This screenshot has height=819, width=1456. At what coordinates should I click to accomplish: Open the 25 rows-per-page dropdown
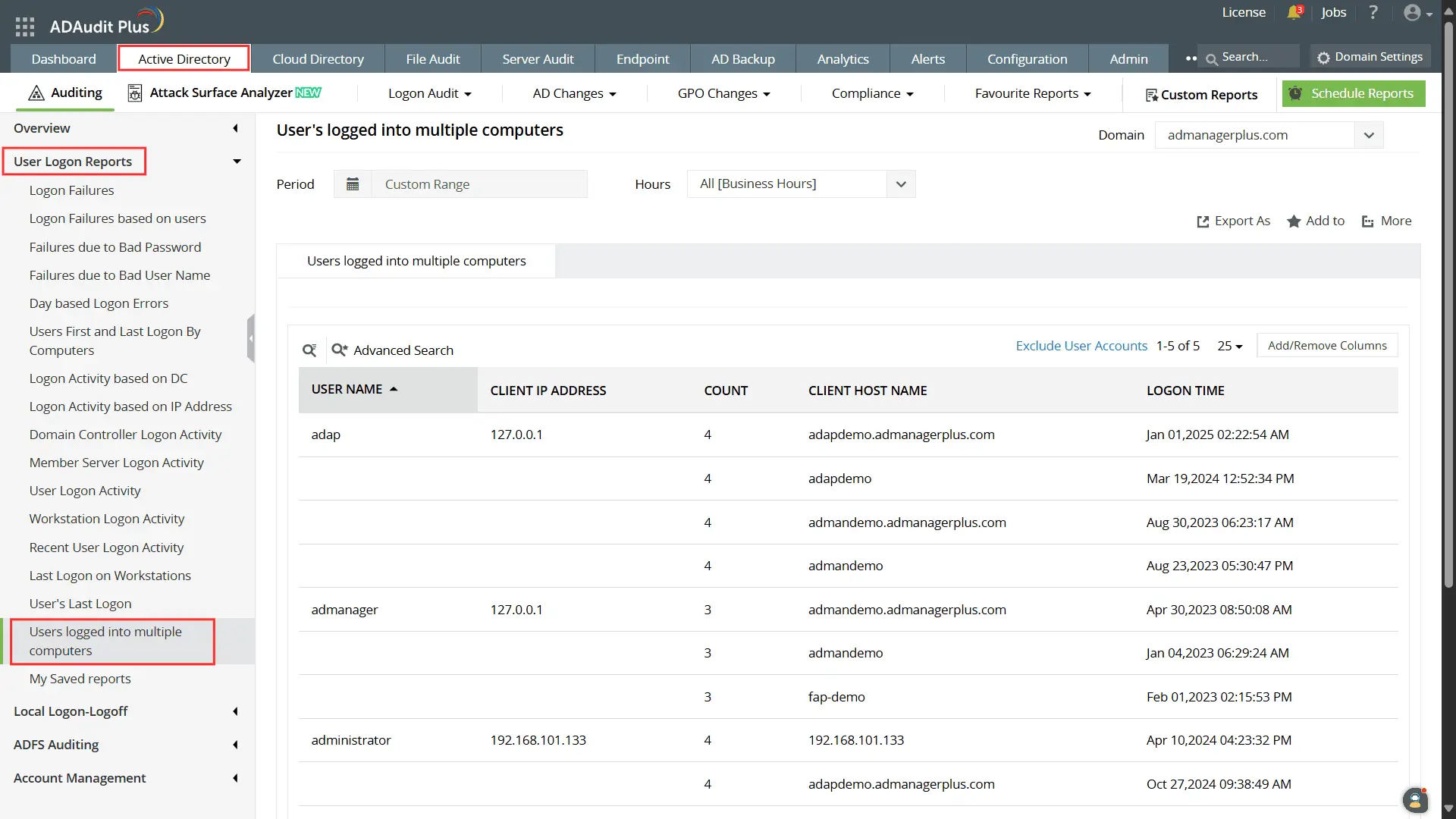pos(1229,346)
